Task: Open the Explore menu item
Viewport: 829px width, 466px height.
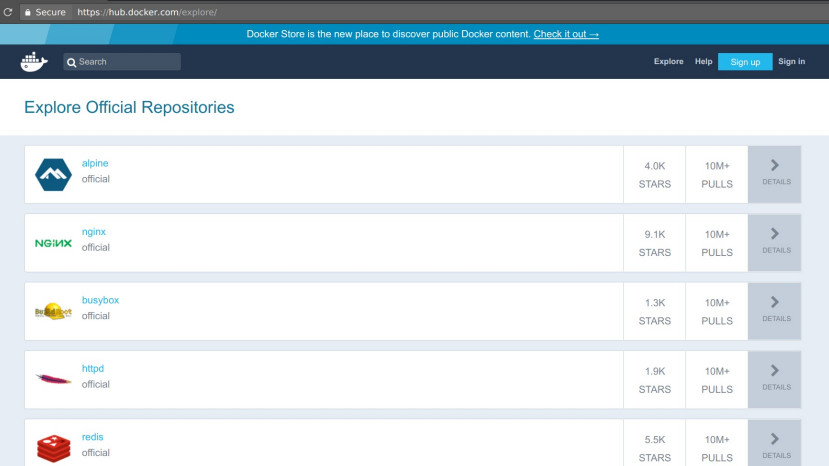Action: tap(668, 61)
